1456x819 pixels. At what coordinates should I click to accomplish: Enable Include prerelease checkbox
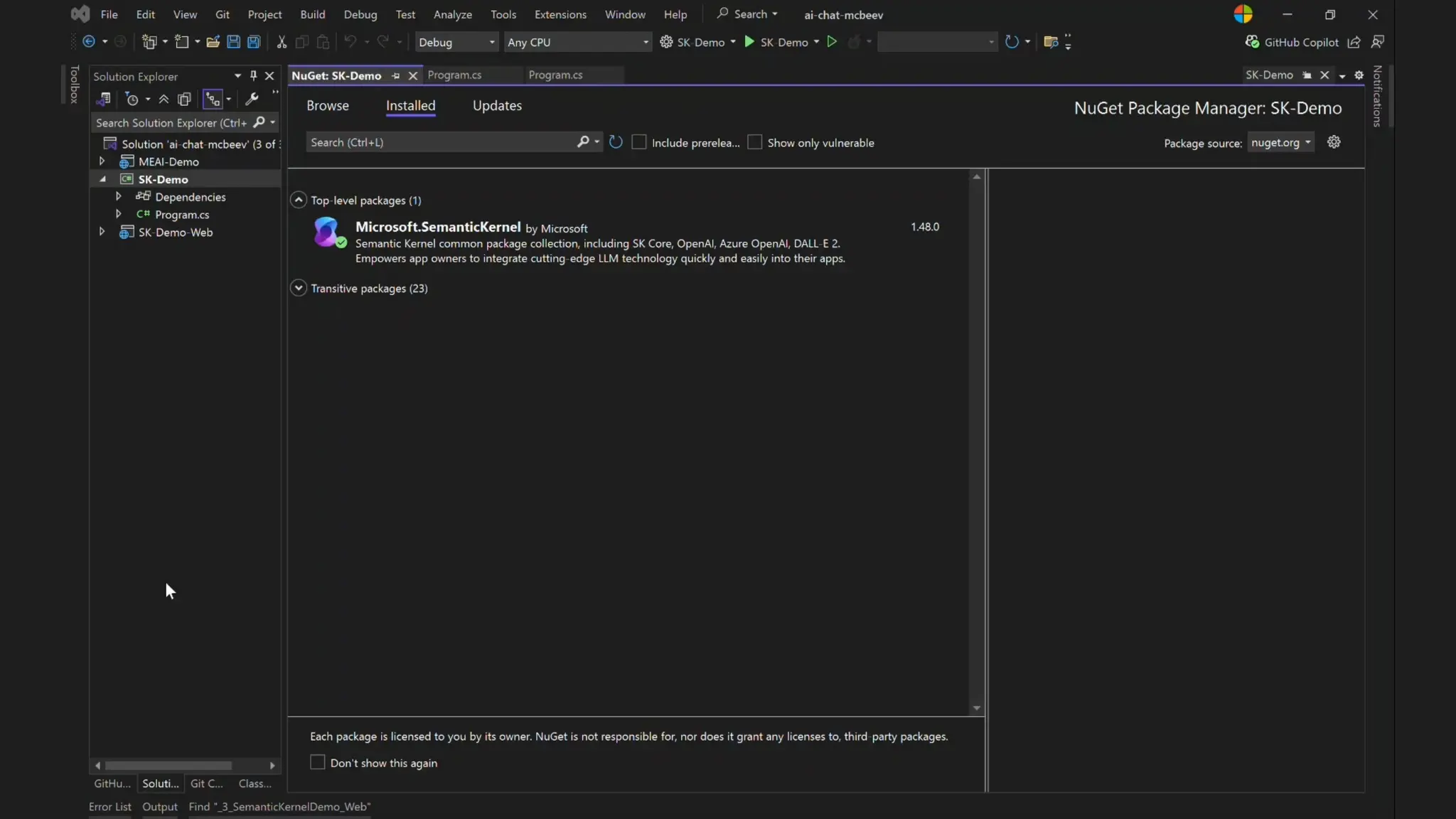tap(639, 142)
